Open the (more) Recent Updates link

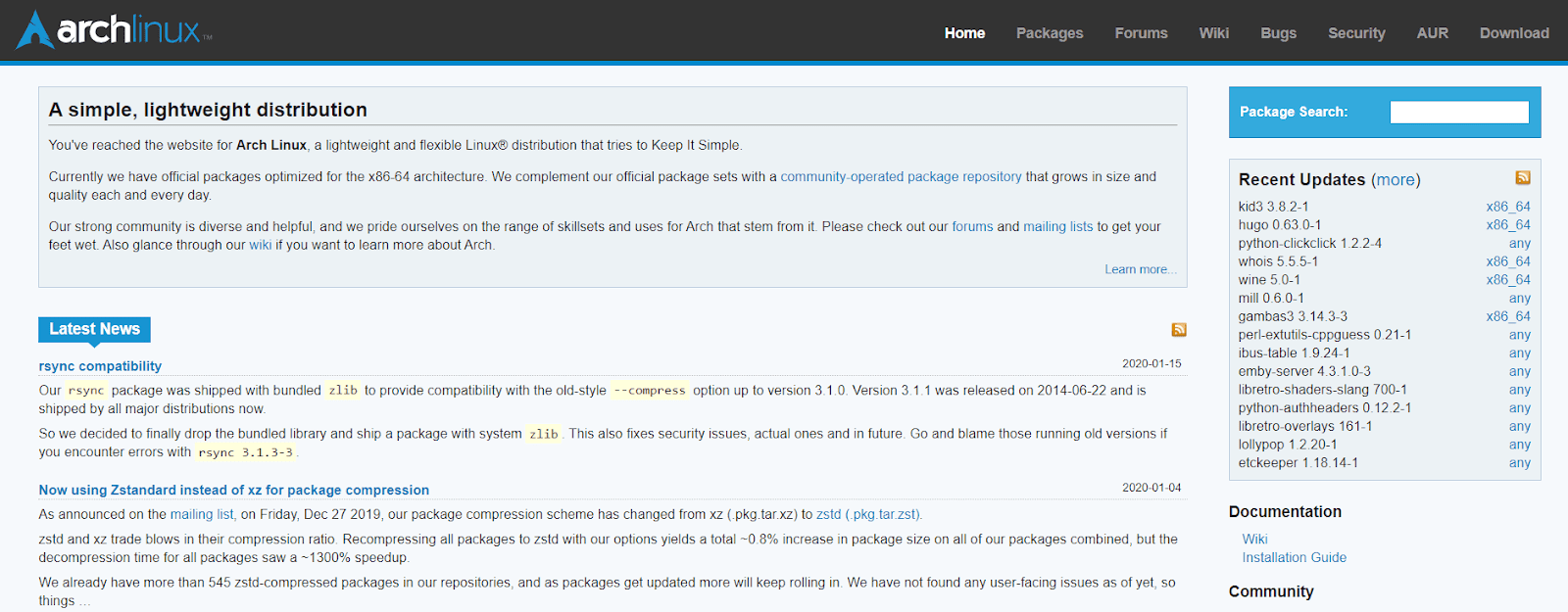click(x=1396, y=180)
